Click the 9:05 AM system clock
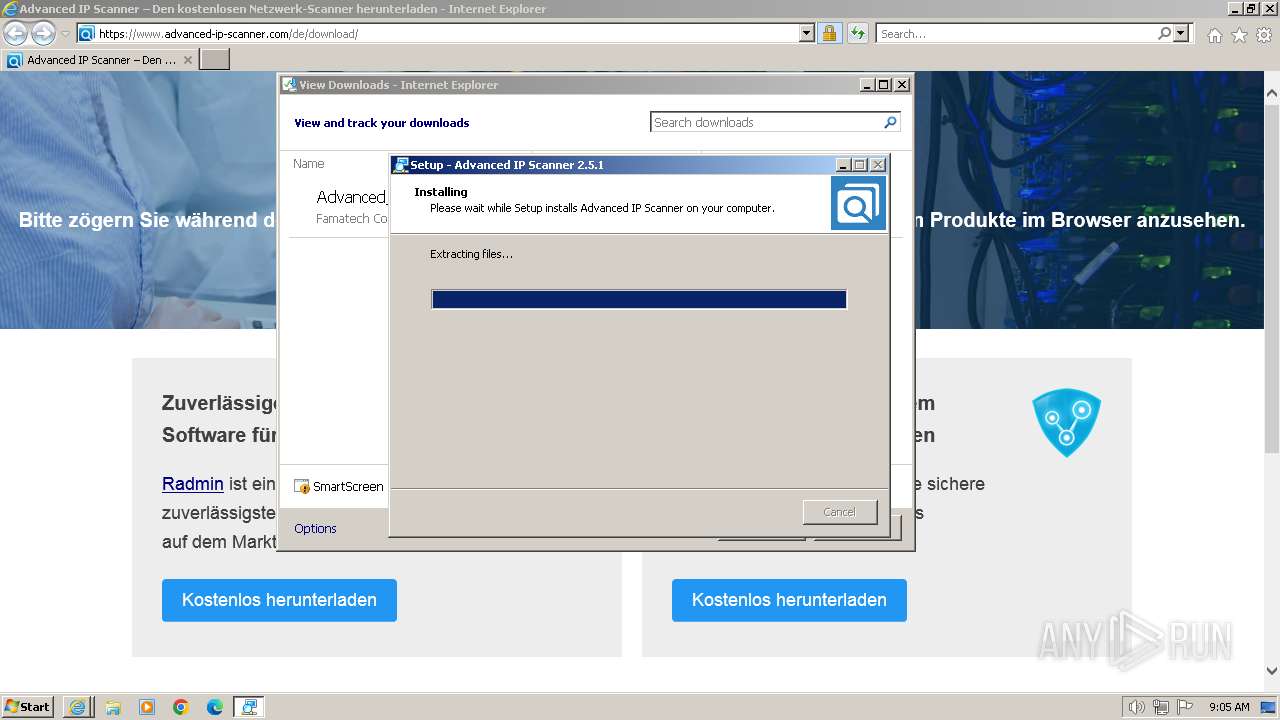This screenshot has height=720, width=1280. click(x=1229, y=707)
